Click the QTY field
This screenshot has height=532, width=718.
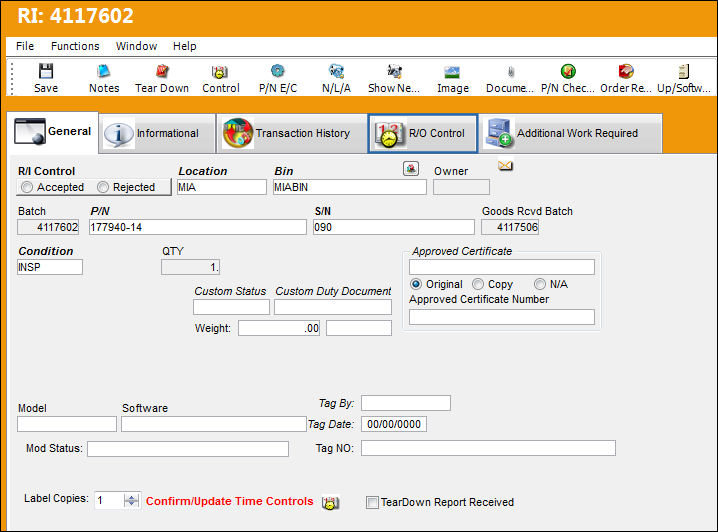(x=190, y=267)
